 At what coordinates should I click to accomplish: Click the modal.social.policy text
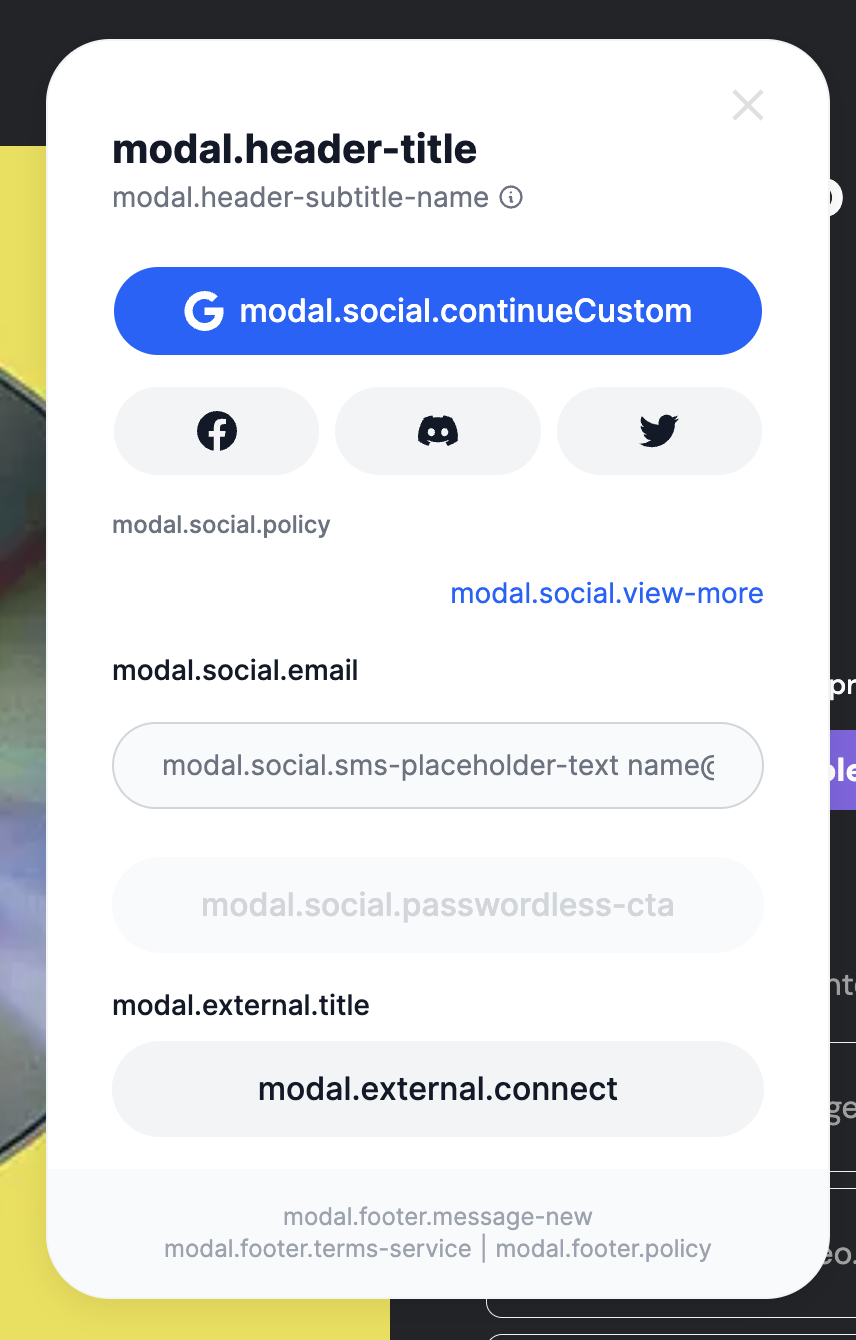click(221, 524)
